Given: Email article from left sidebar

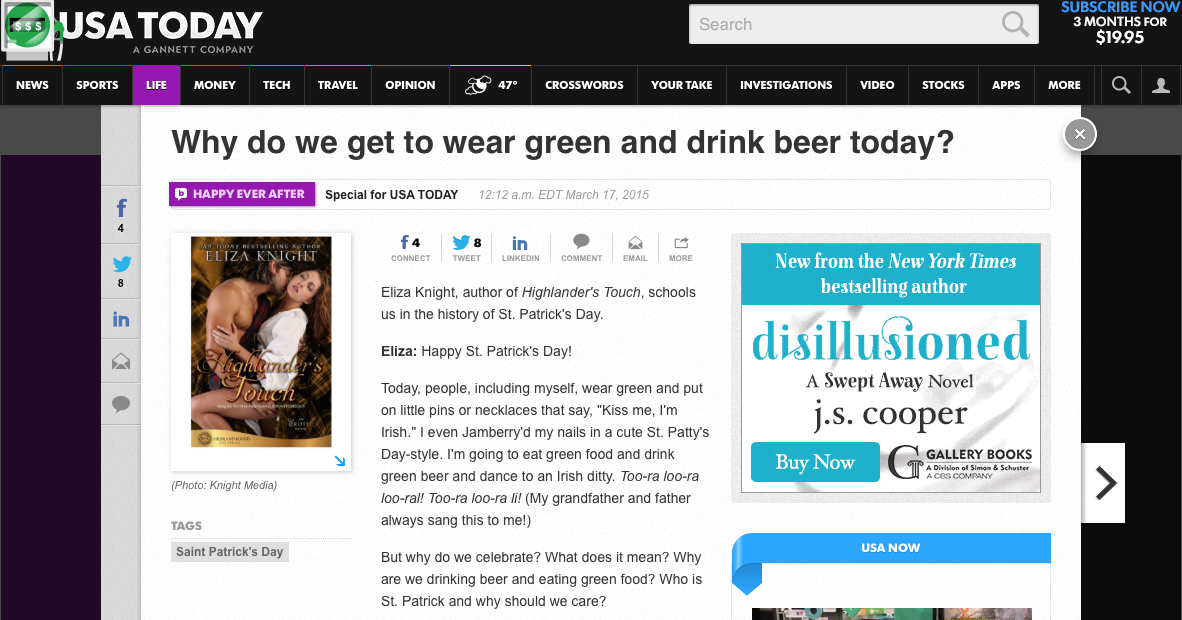Looking at the screenshot, I should (121, 362).
